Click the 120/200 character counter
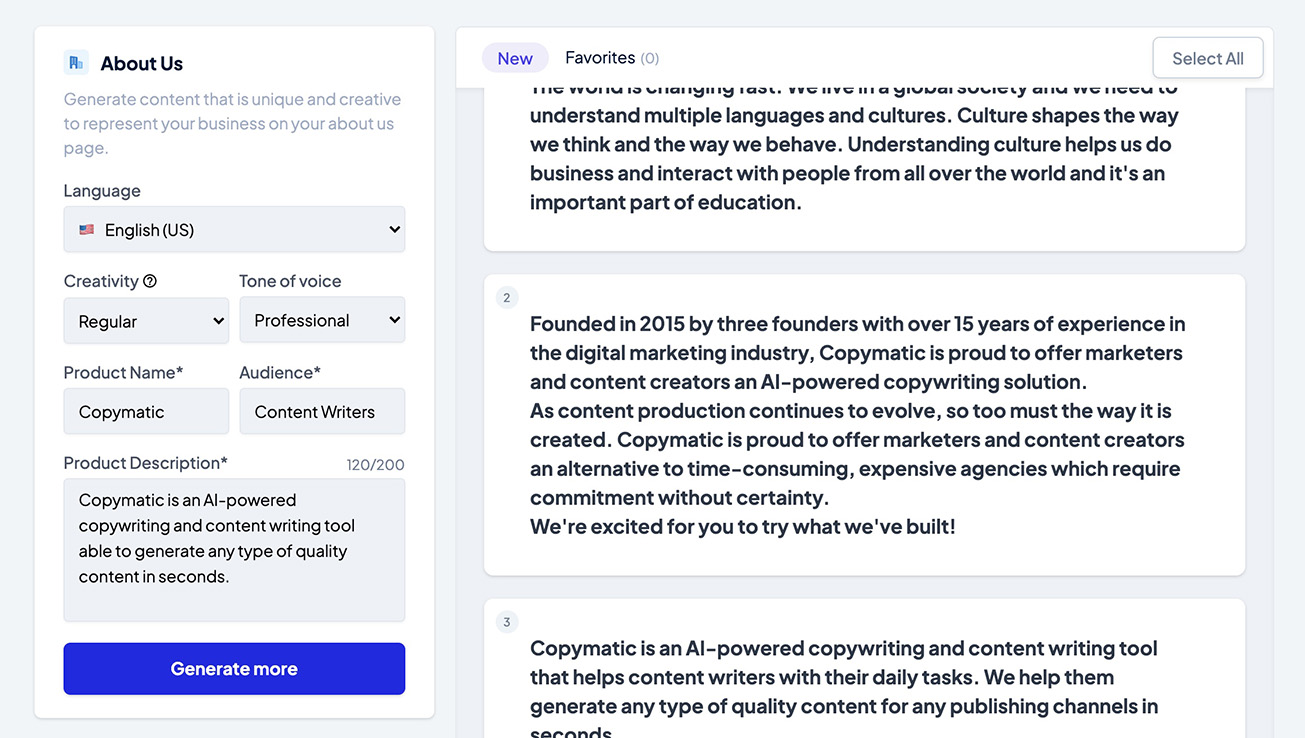 click(375, 464)
